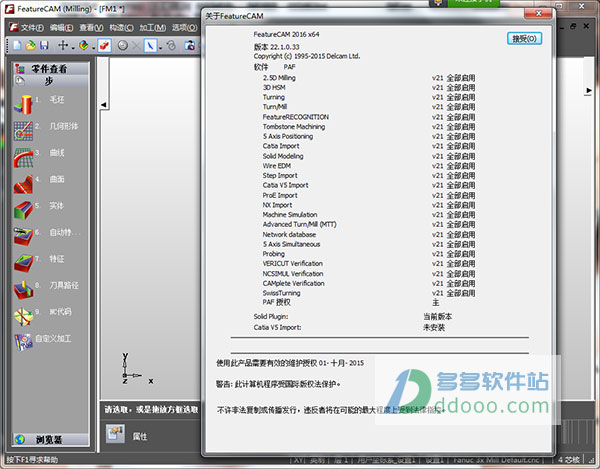The image size is (600, 469).
Task: Click the Catia V5 Import: 未安装 value
Action: click(x=434, y=327)
